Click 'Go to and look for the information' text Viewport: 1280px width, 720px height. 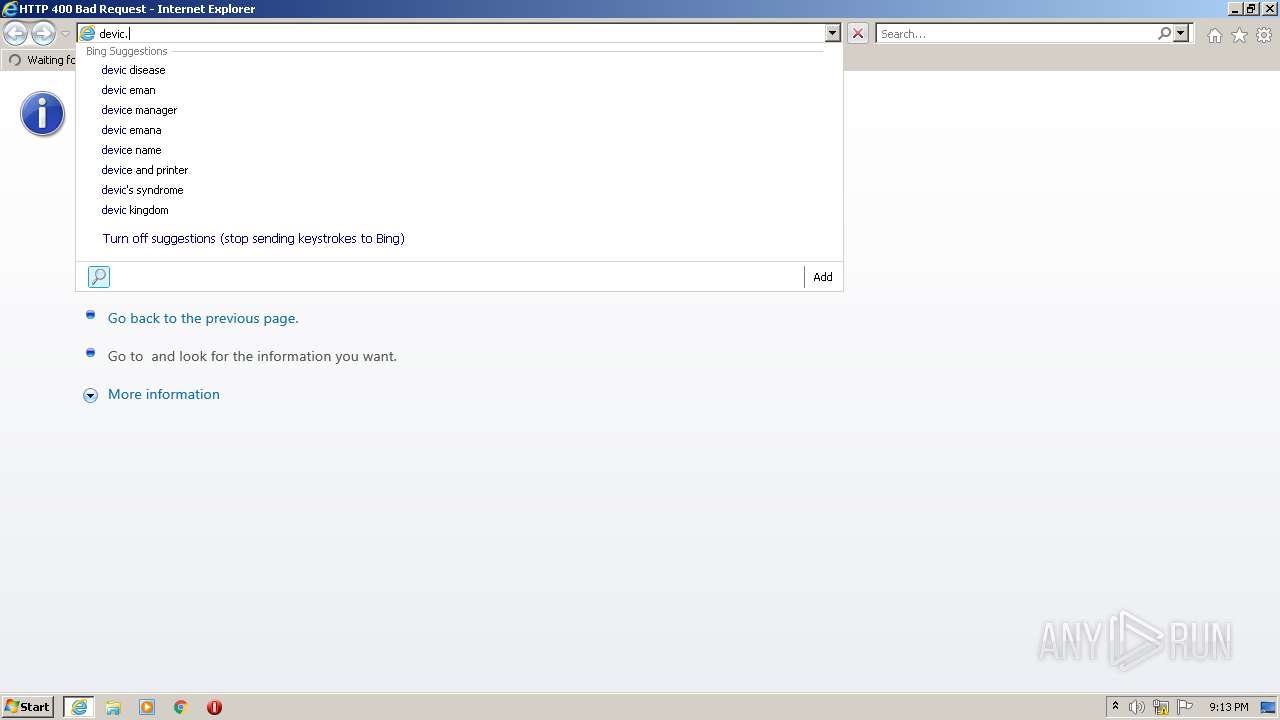[252, 356]
